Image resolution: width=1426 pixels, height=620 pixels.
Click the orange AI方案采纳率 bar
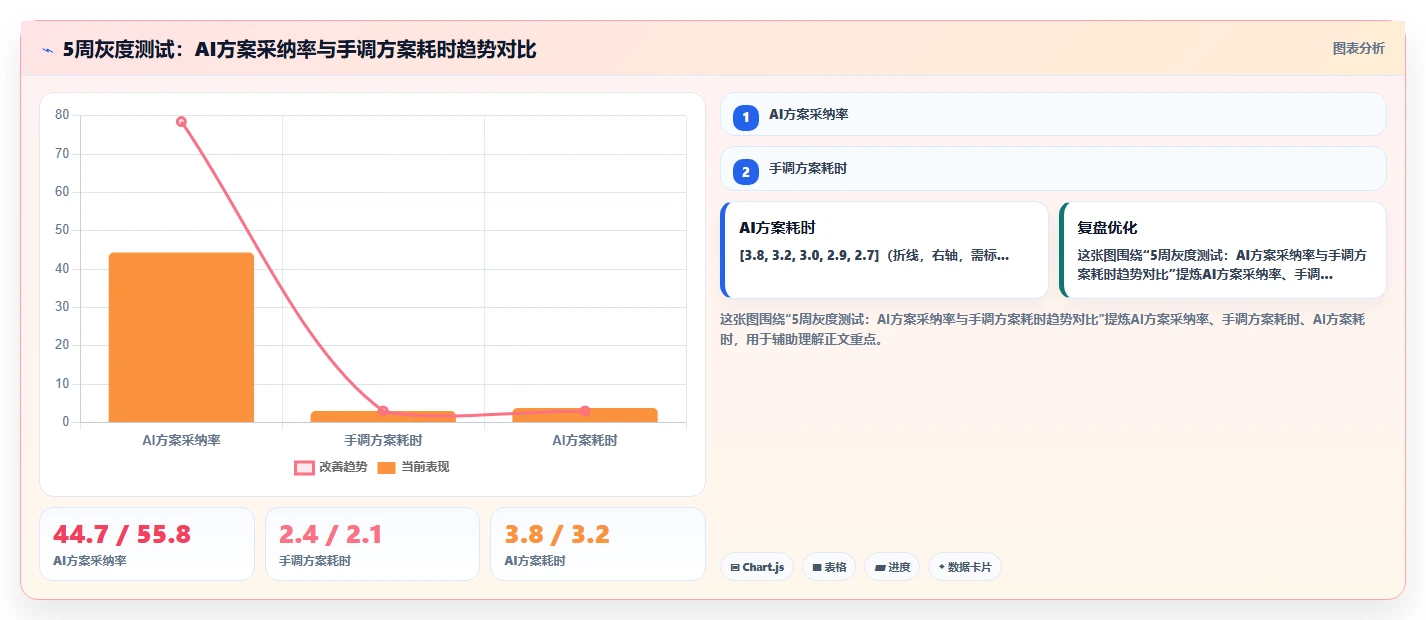click(x=181, y=337)
